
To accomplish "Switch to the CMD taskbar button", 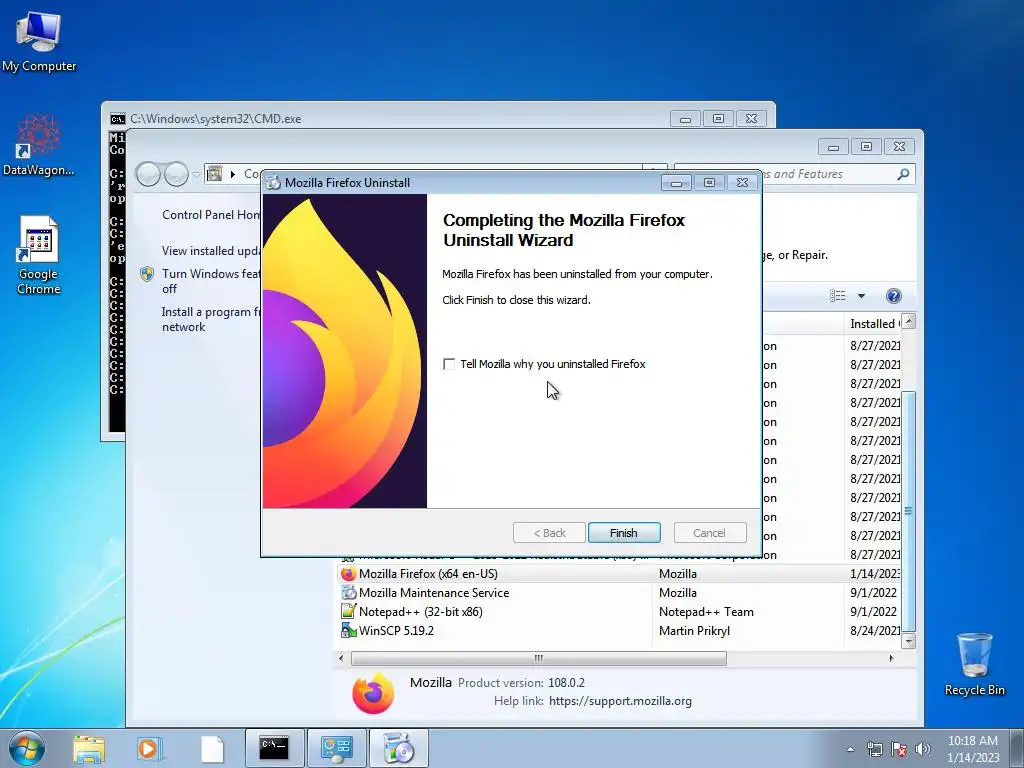I will click(274, 748).
